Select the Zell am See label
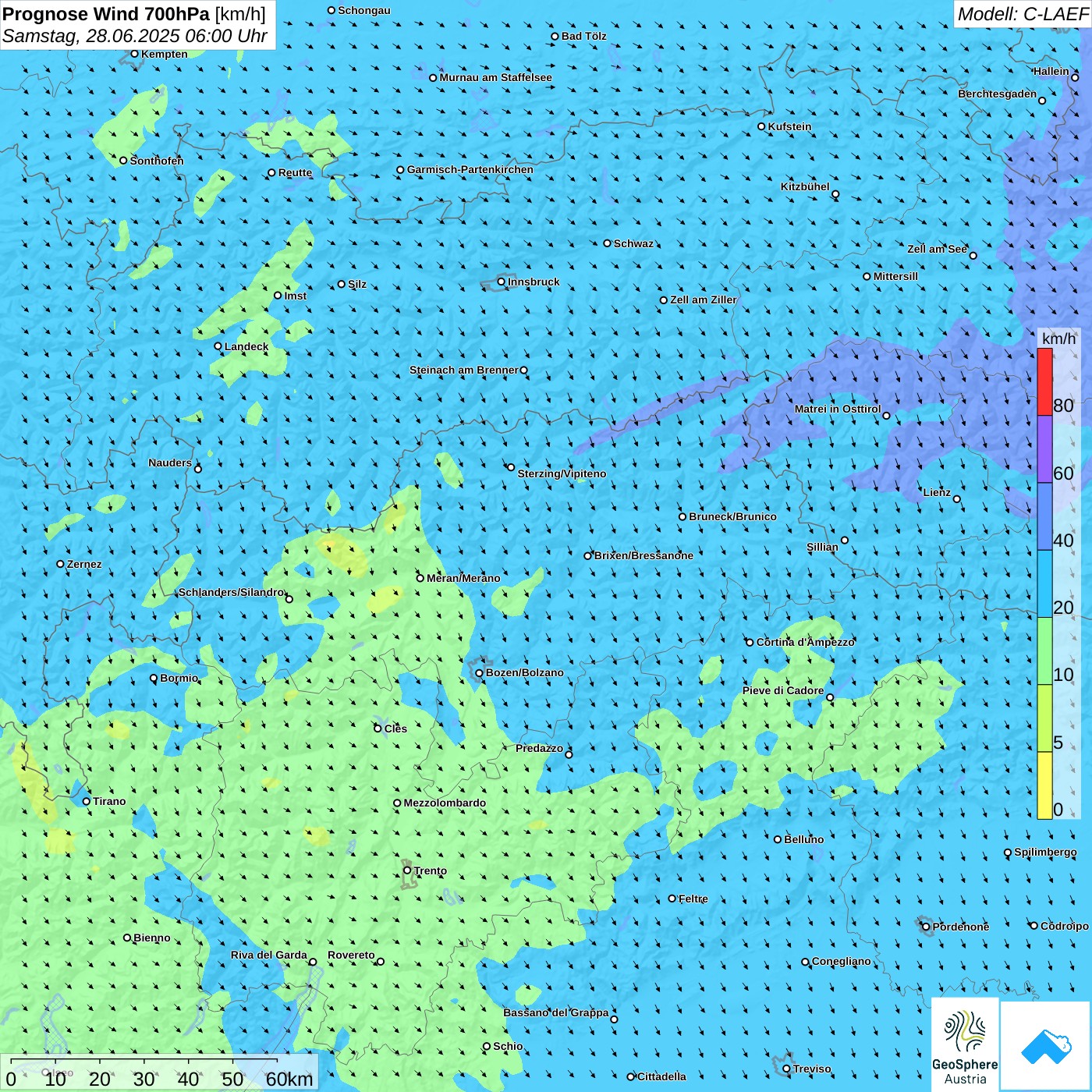 [x=937, y=250]
